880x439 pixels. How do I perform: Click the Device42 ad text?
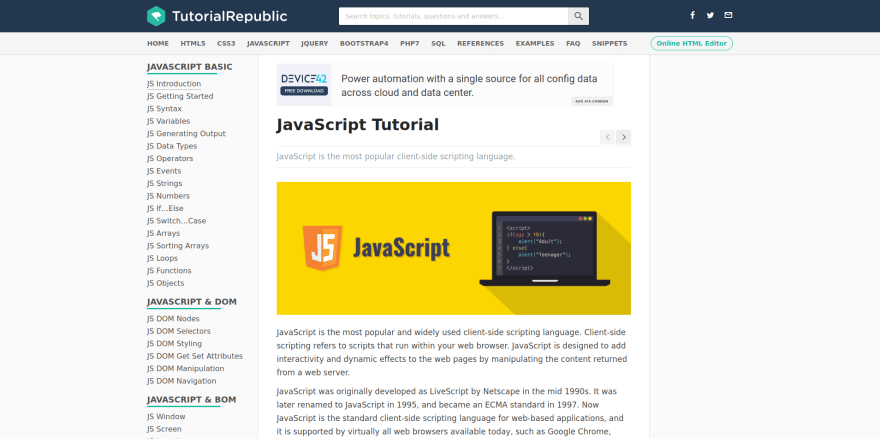tap(469, 85)
